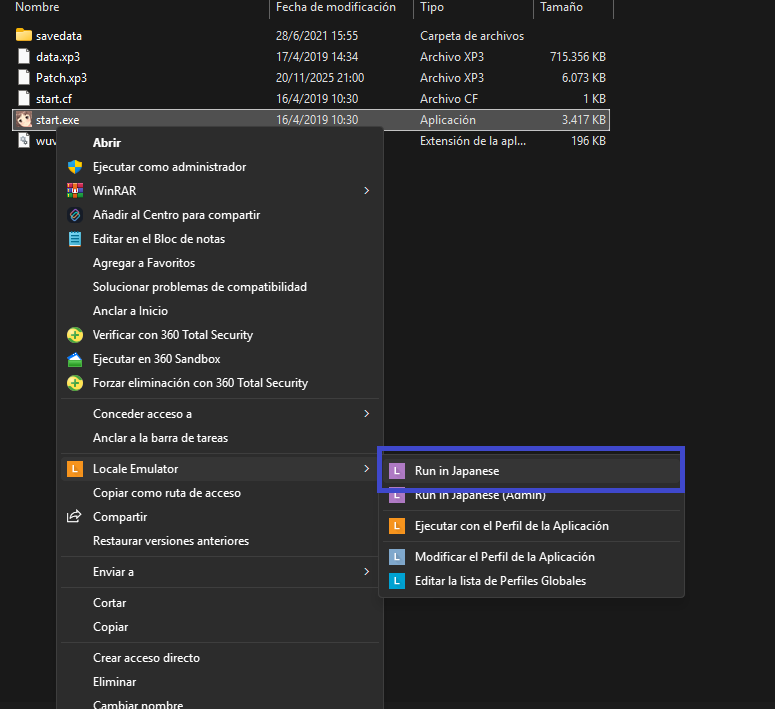Select Ejecutar con el Perfil de la Aplicación
The image size is (775, 709).
click(x=511, y=526)
